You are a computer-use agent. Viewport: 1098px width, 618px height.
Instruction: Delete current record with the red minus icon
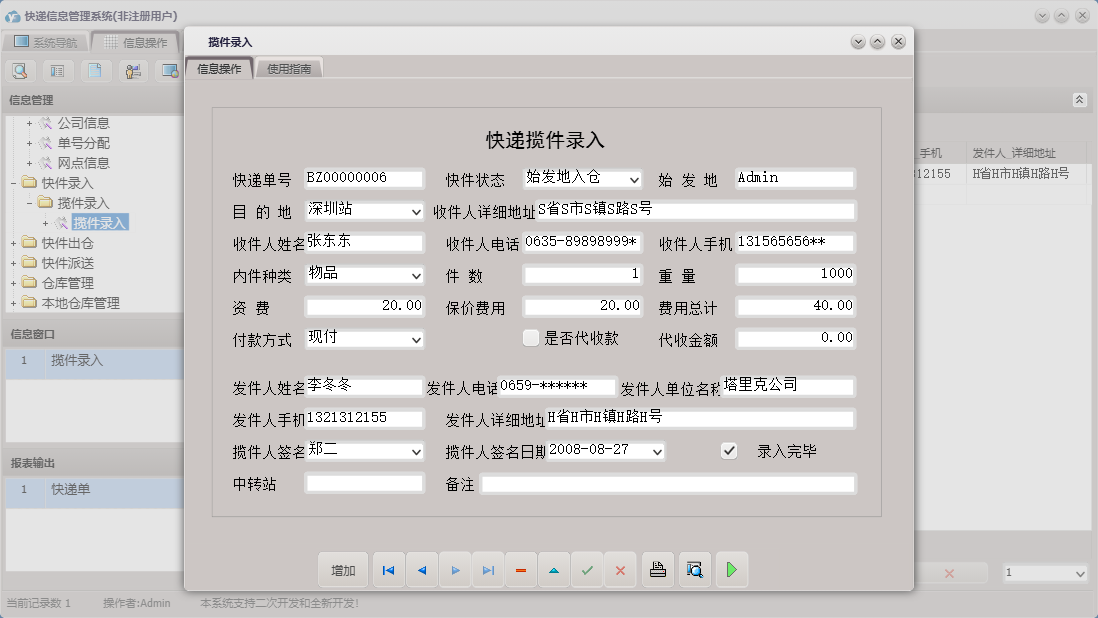coord(520,569)
